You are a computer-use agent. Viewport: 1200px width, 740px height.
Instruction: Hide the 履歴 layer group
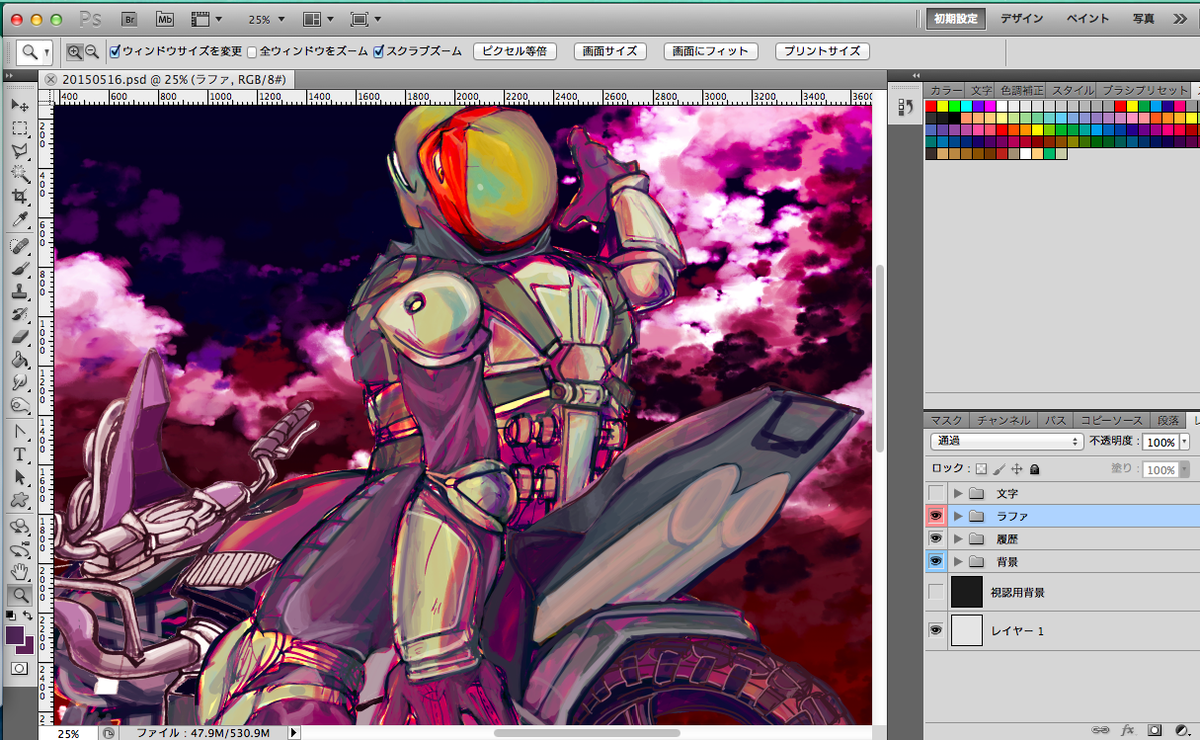click(x=936, y=538)
